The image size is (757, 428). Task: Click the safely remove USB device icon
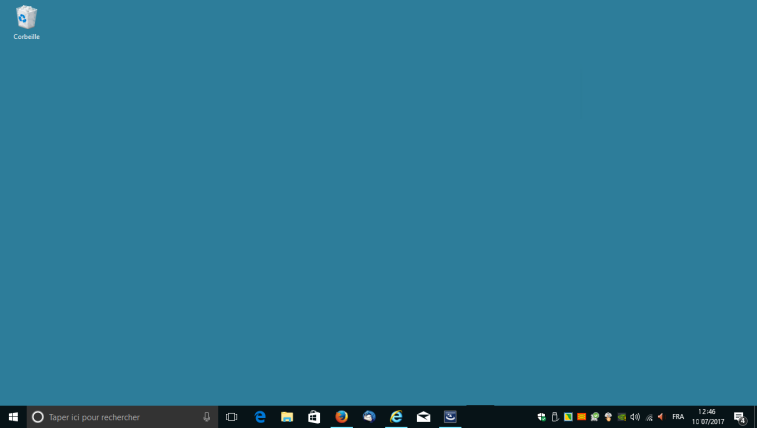(555, 417)
